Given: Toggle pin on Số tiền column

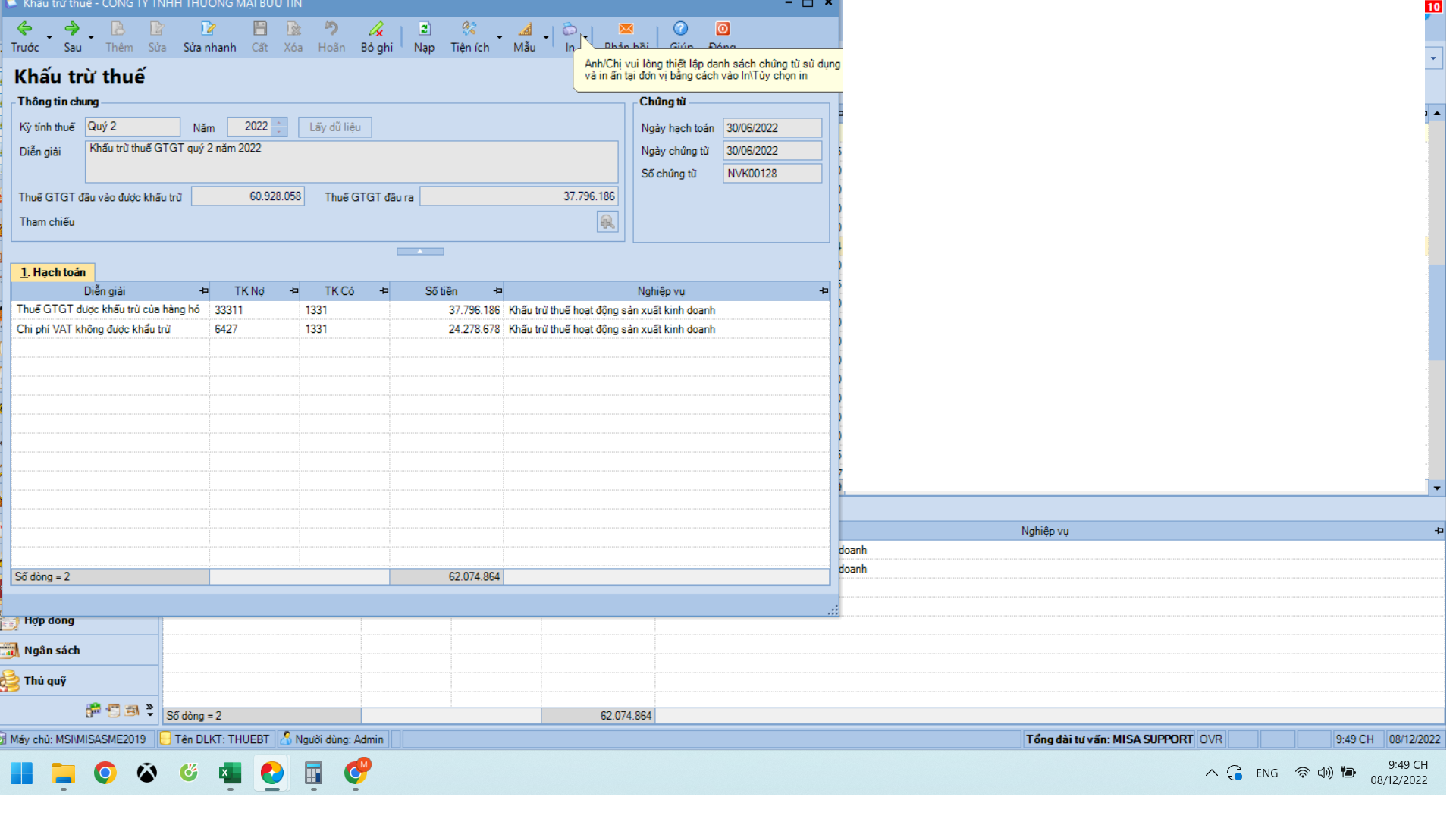Looking at the screenshot, I should (x=497, y=291).
